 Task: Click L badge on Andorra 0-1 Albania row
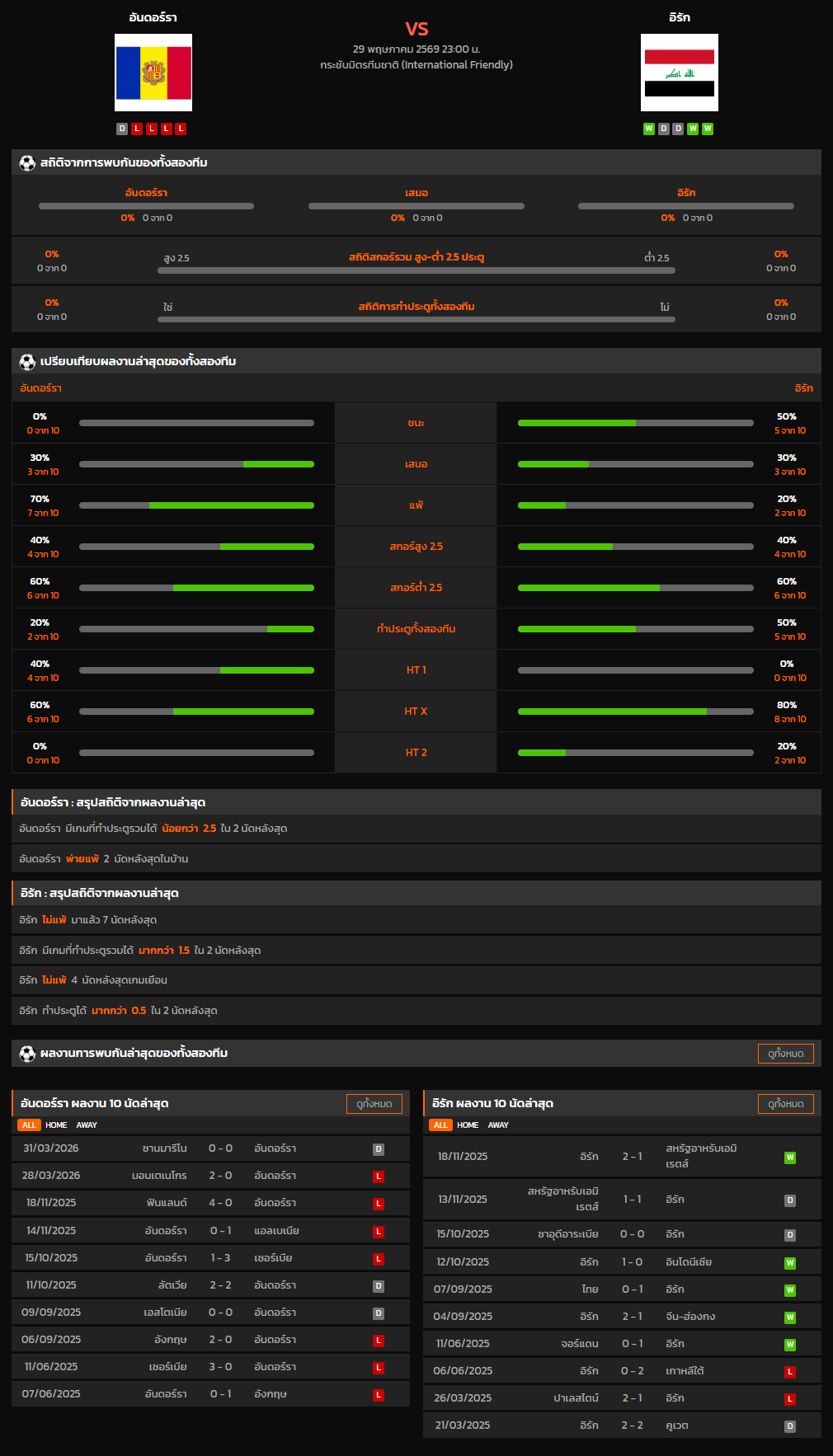tap(379, 1232)
